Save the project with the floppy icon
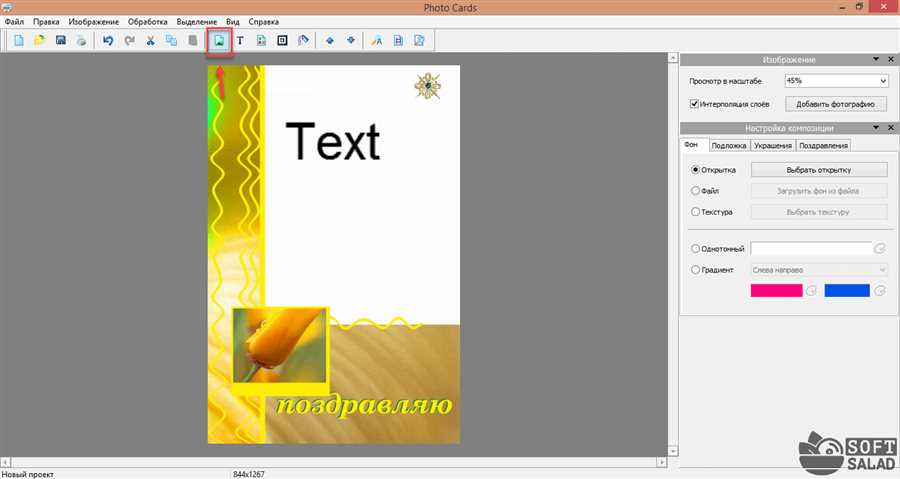The height and width of the screenshot is (479, 900). point(61,41)
